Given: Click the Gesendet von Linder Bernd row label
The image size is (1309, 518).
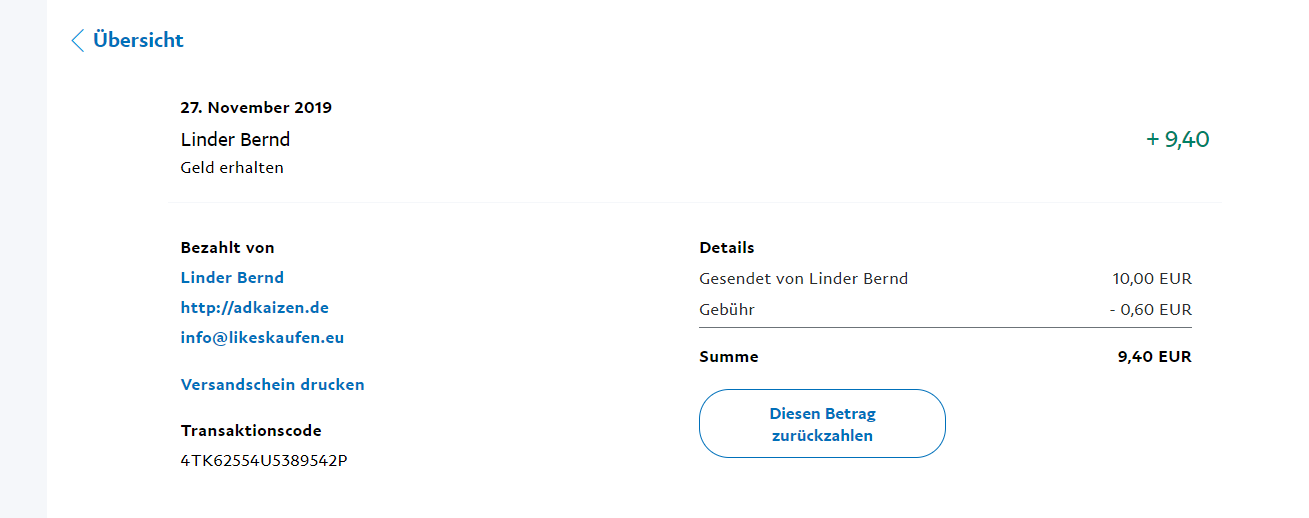Looking at the screenshot, I should coord(803,279).
